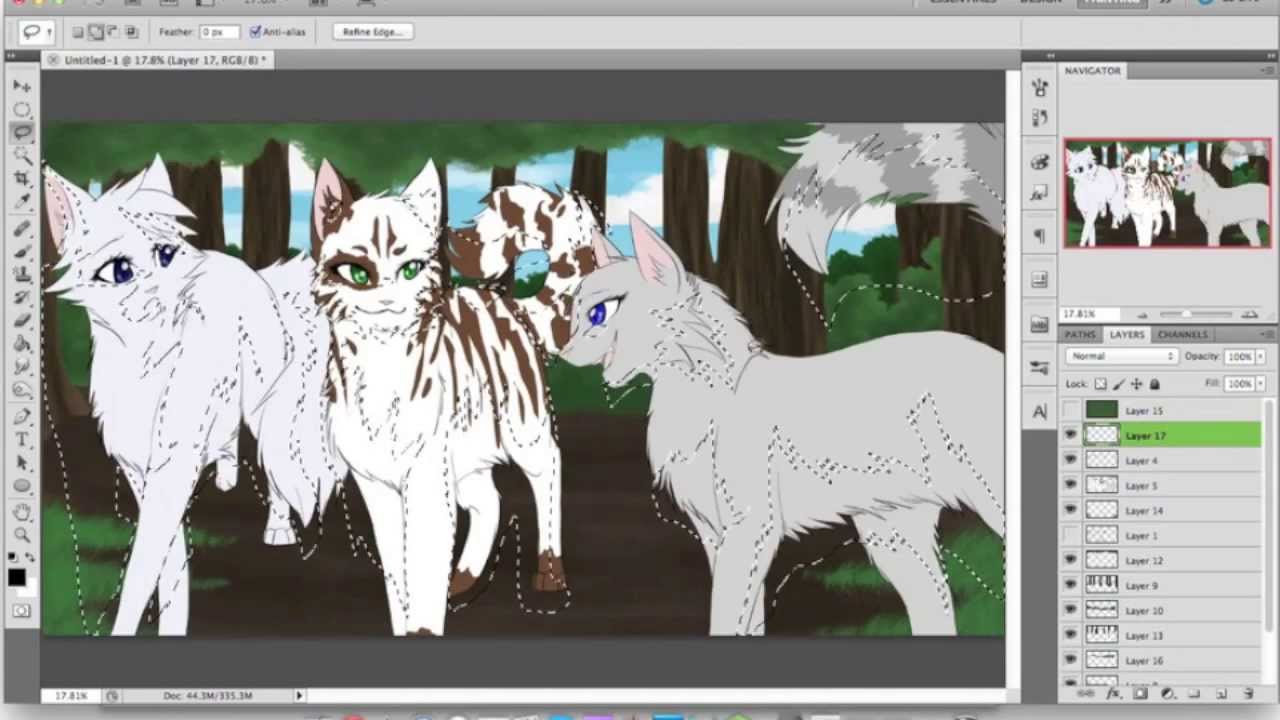The height and width of the screenshot is (720, 1280).
Task: Select the Path Selection tool
Action: pyautogui.click(x=22, y=463)
